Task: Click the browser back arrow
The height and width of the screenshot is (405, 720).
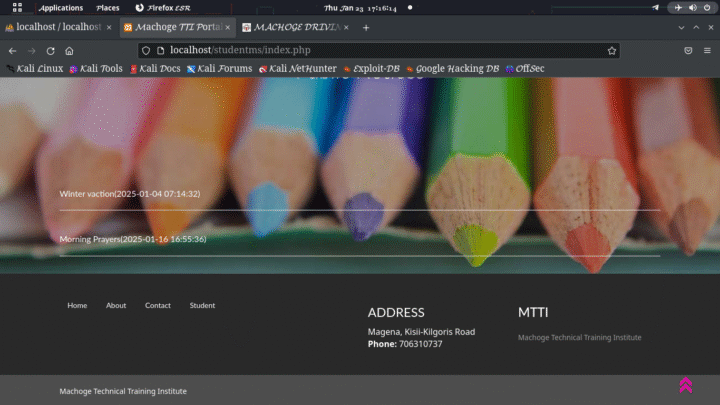Action: tap(12, 50)
